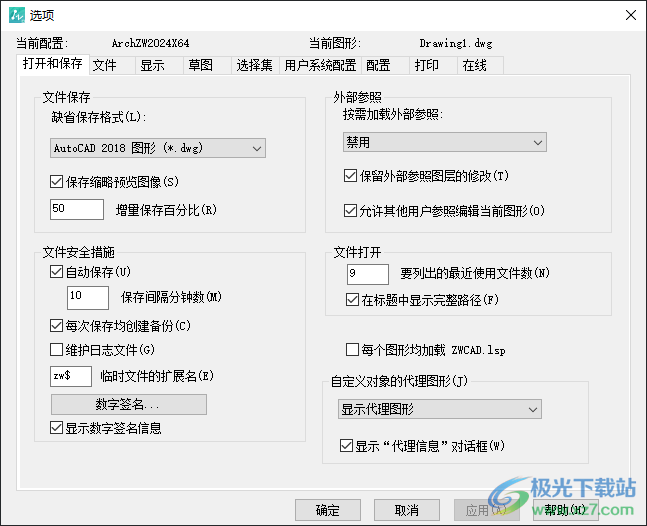The height and width of the screenshot is (526, 647).
Task: Confirm with the 确定 button
Action: [x=328, y=510]
